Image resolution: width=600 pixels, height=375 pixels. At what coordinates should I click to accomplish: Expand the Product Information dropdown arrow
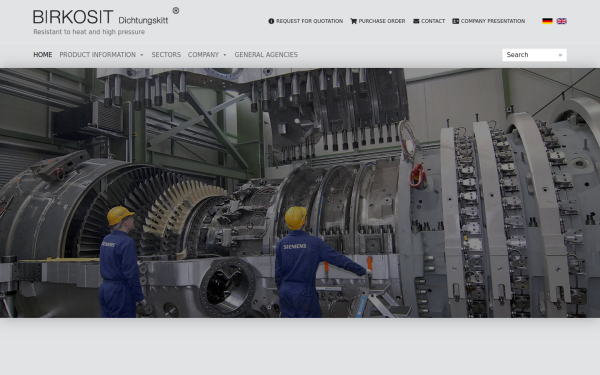[142, 55]
